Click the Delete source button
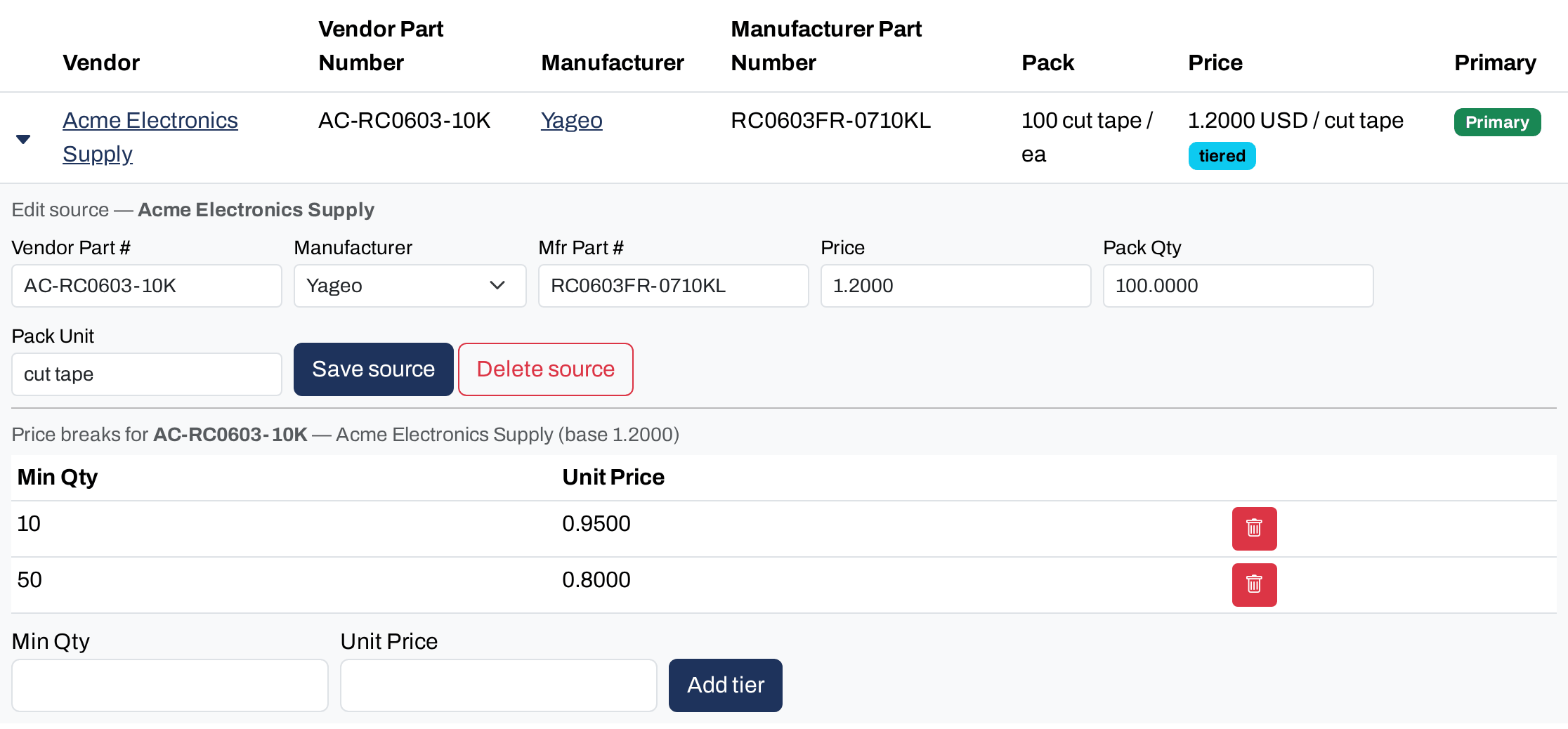The image size is (1568, 729). 546,369
